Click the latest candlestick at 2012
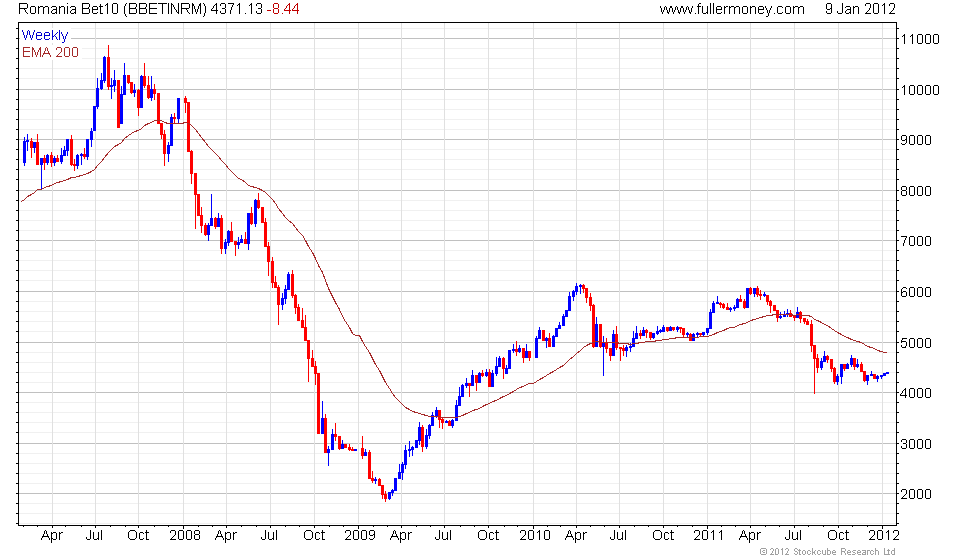980x560 pixels. click(887, 373)
